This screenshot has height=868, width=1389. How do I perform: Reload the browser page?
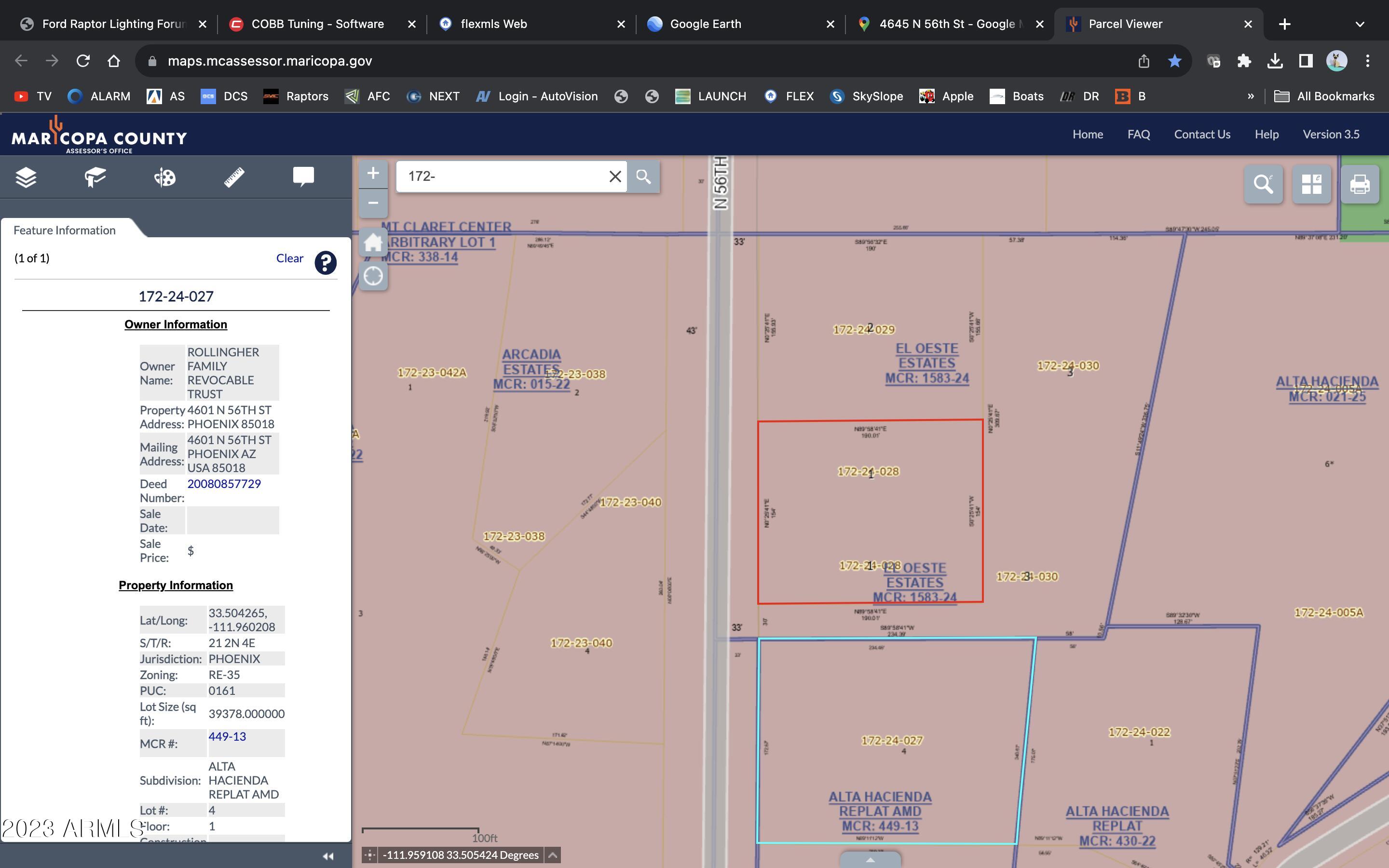click(83, 61)
